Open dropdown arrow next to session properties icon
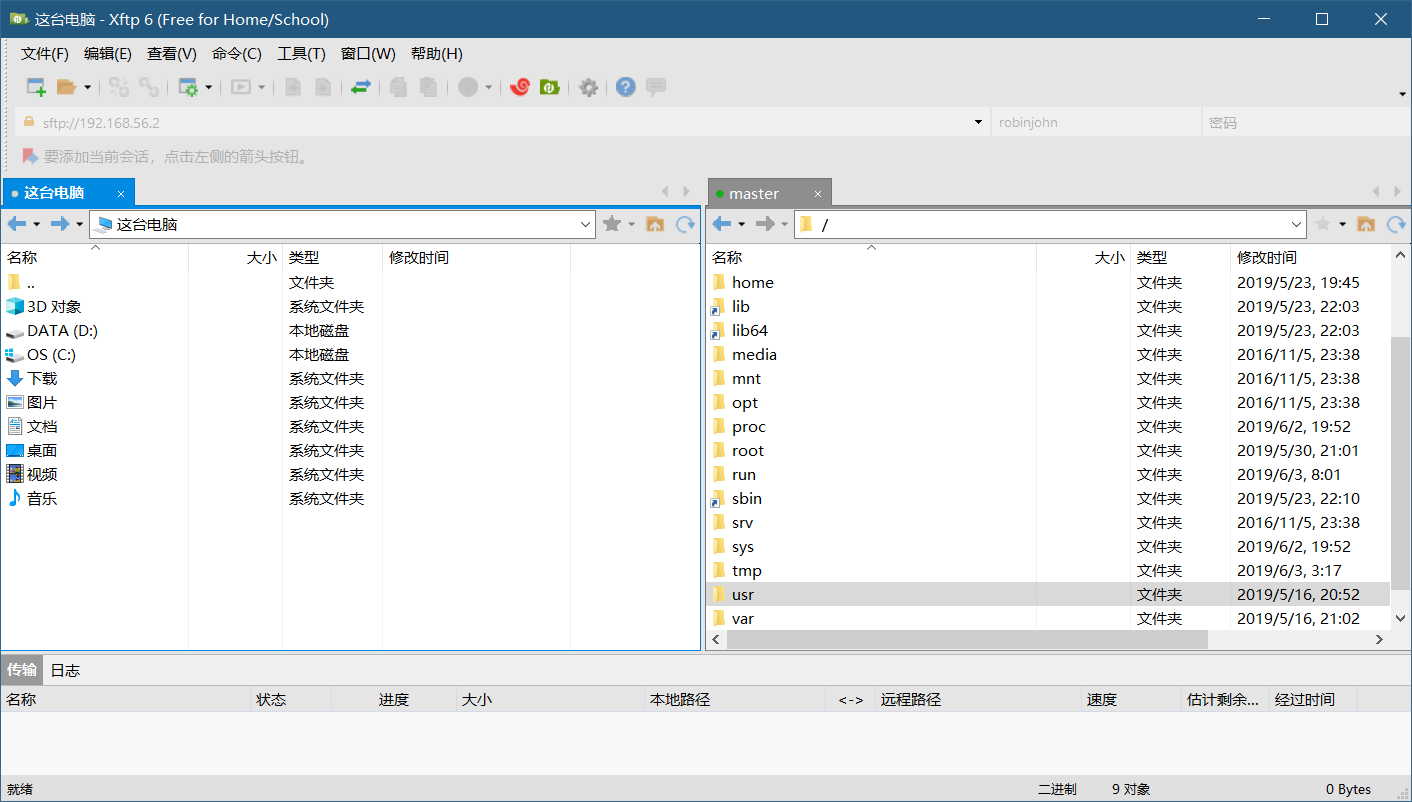This screenshot has height=802, width=1412. tap(208, 87)
